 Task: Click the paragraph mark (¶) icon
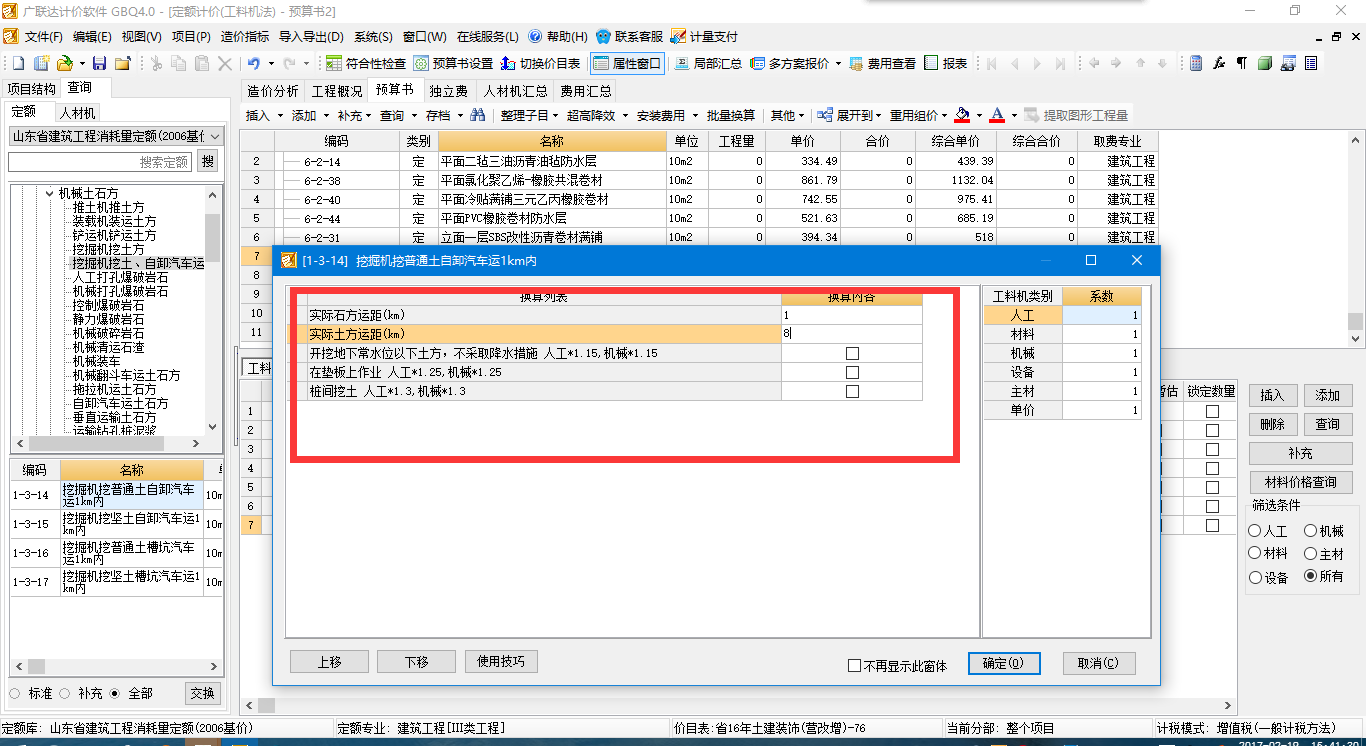(x=1241, y=63)
